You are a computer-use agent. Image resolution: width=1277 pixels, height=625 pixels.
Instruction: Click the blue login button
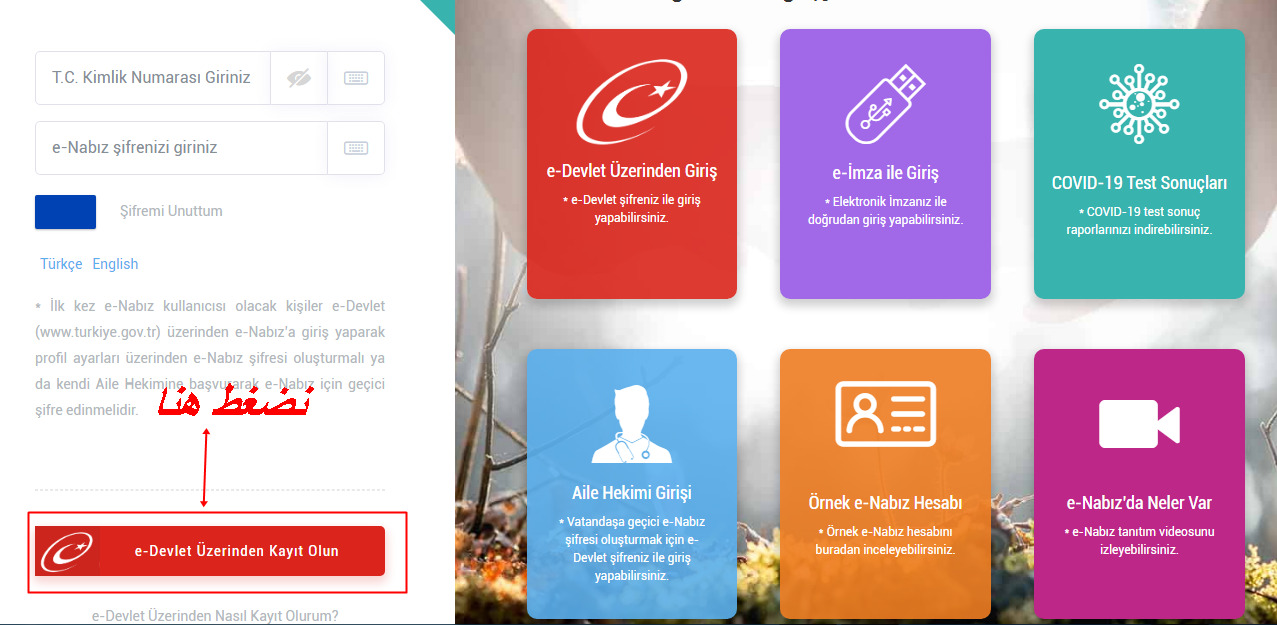tap(65, 212)
